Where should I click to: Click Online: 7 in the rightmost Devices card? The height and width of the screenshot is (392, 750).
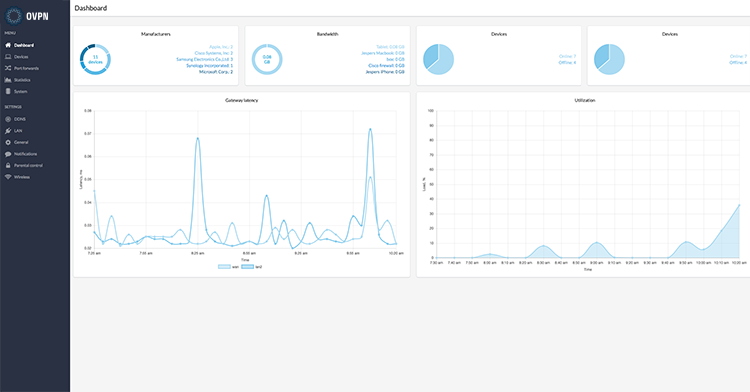click(x=738, y=56)
